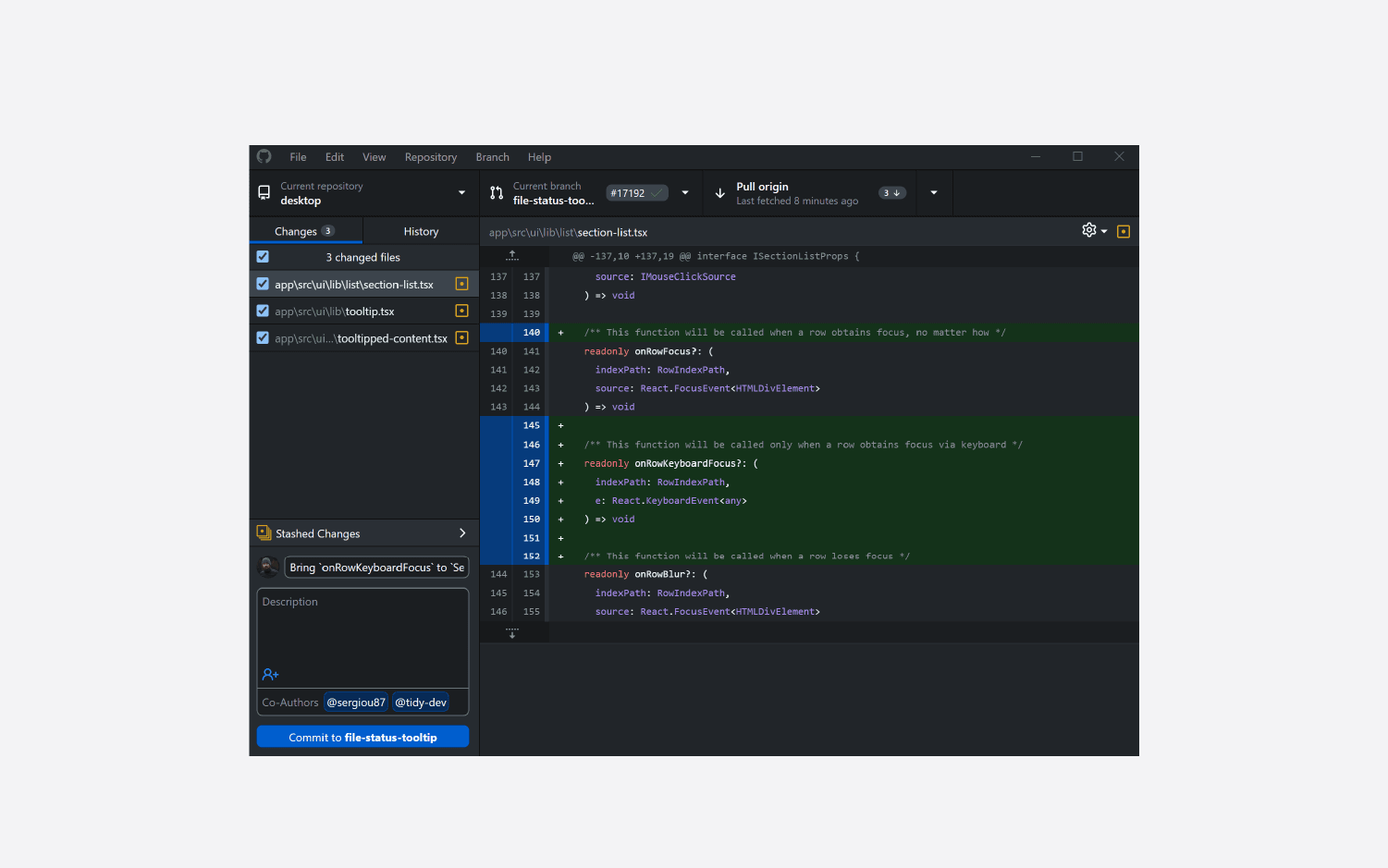This screenshot has width=1388, height=868.
Task: Click the GitHub Desktop logo icon
Action: [264, 156]
